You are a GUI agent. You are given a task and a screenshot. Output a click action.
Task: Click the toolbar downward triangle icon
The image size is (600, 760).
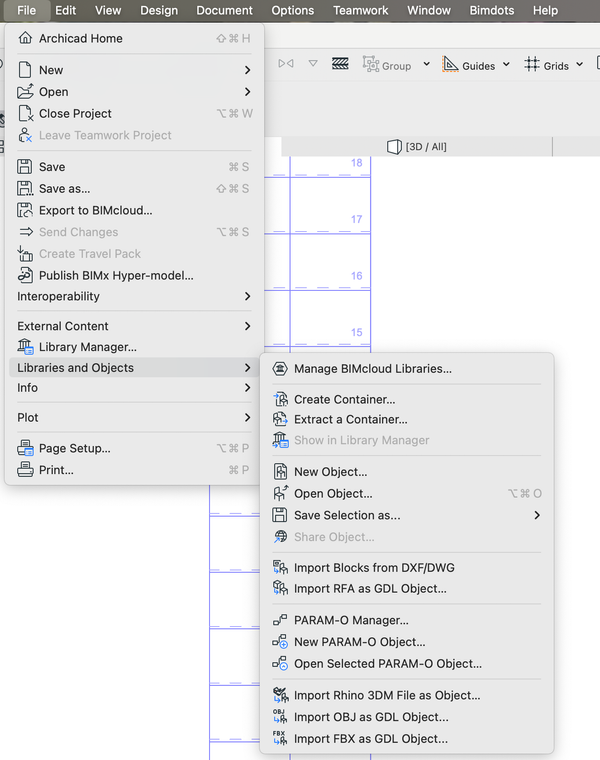pyautogui.click(x=313, y=63)
